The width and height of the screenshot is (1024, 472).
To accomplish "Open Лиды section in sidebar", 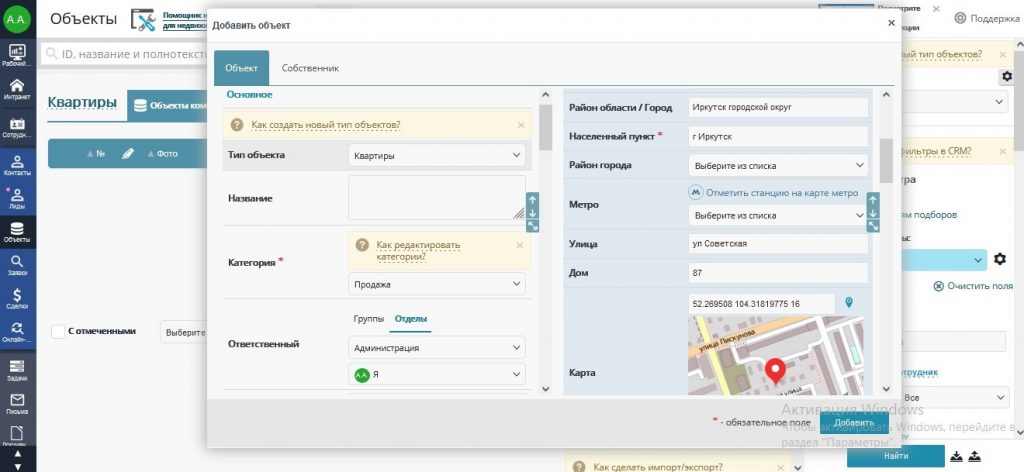I will (17, 197).
